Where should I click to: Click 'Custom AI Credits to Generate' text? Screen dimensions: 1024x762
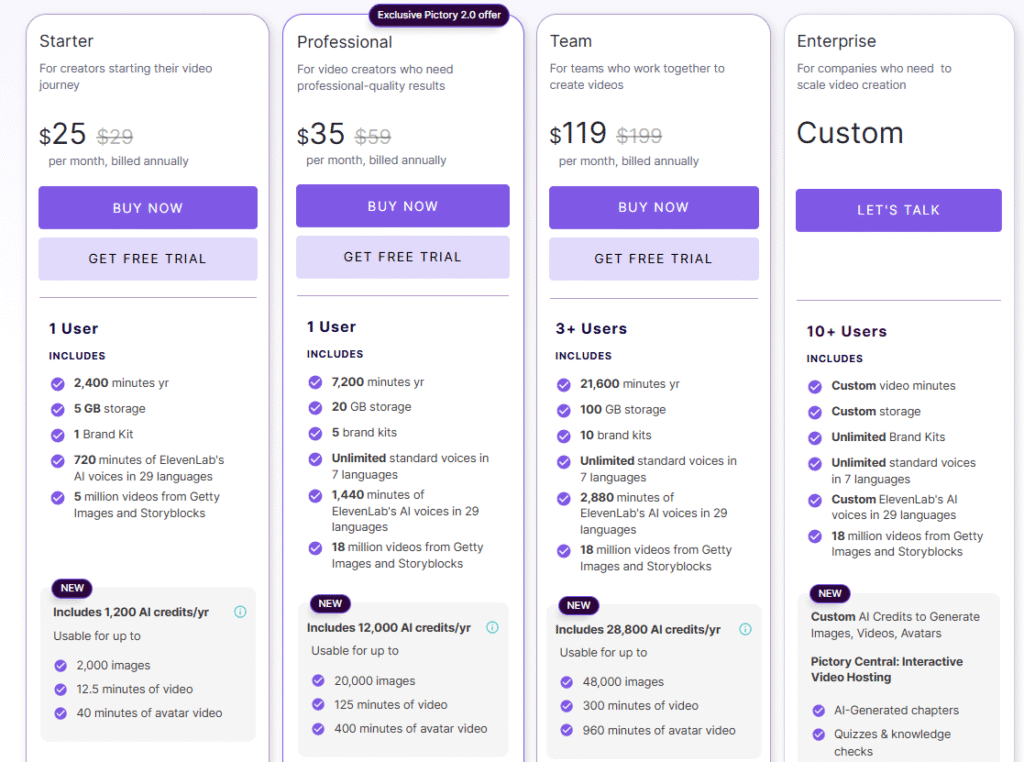[895, 616]
